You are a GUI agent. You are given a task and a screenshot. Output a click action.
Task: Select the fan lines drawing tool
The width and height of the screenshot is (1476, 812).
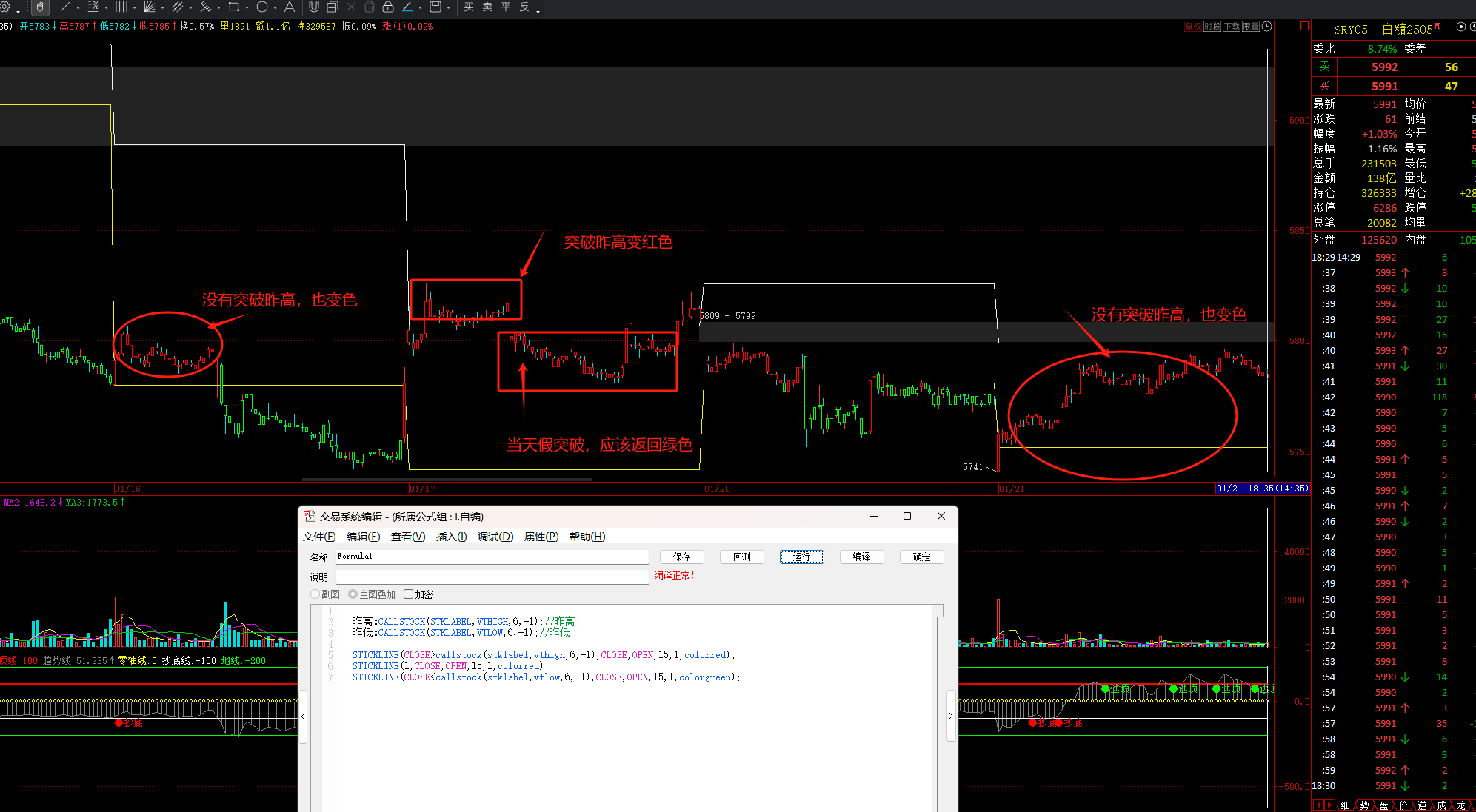click(x=150, y=7)
